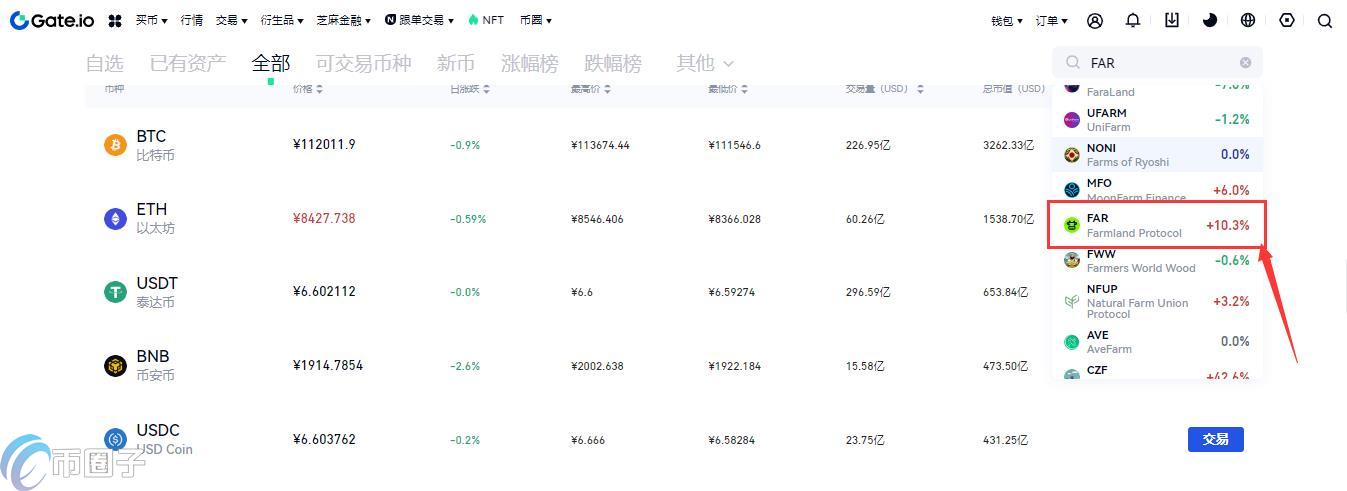Select FAR Farmland Protocol result
The width and height of the screenshot is (1347, 491).
pyautogui.click(x=1157, y=225)
